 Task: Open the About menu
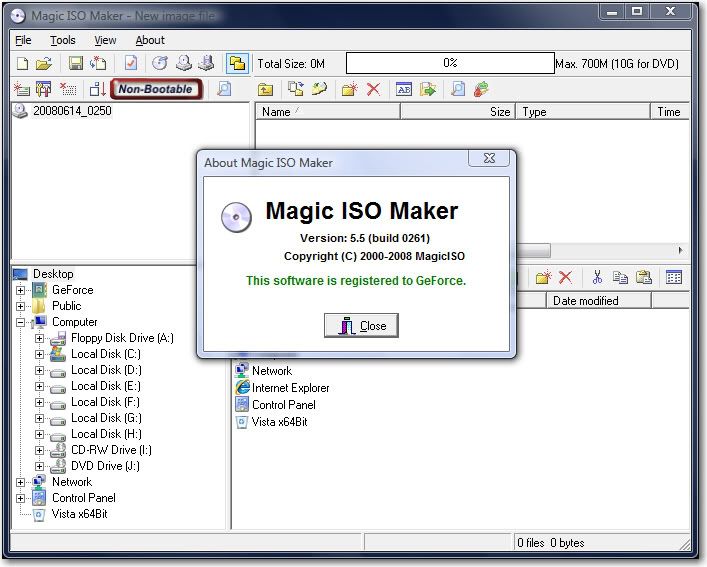[150, 40]
